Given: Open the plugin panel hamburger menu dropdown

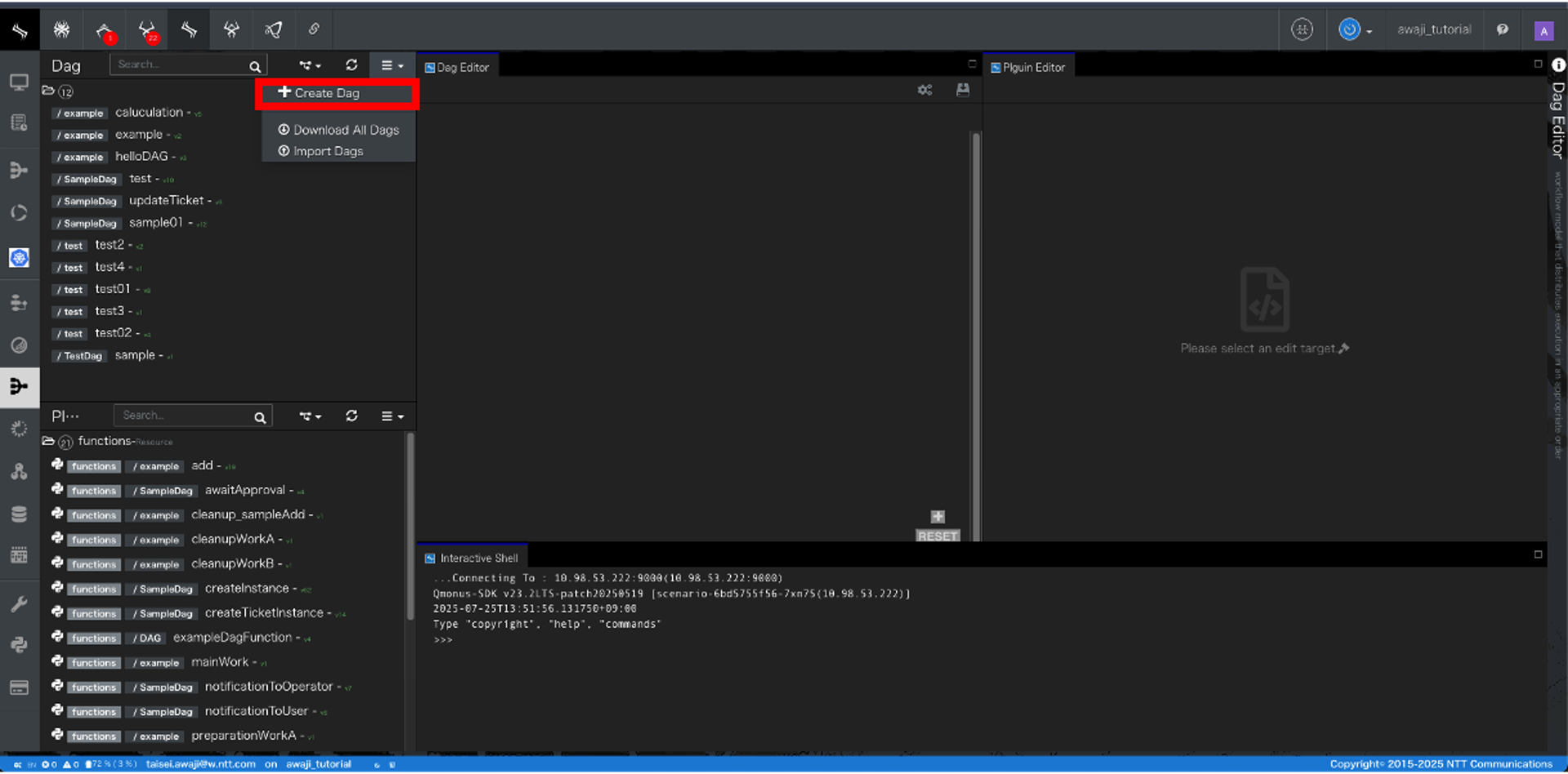Looking at the screenshot, I should click(x=392, y=416).
